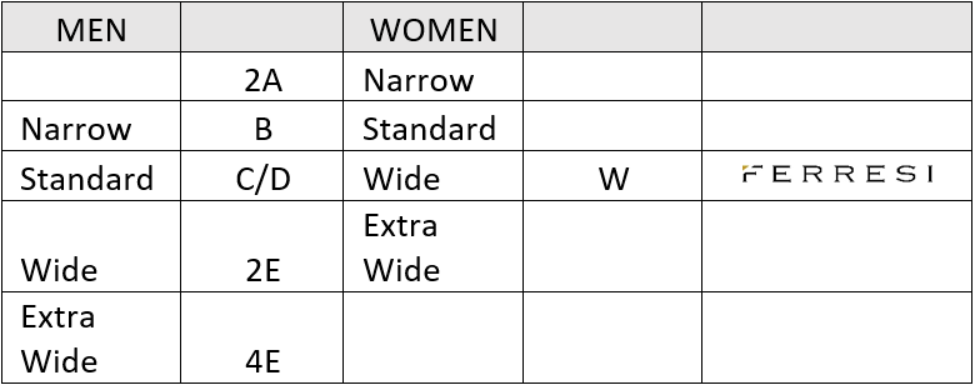Click Standard in the men's column

87,179
